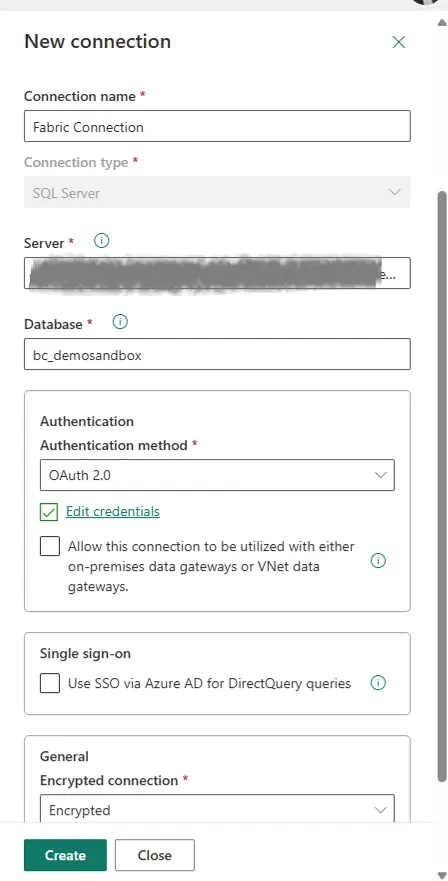The image size is (448, 881).
Task: Open the Database field info icon
Action: tap(120, 322)
